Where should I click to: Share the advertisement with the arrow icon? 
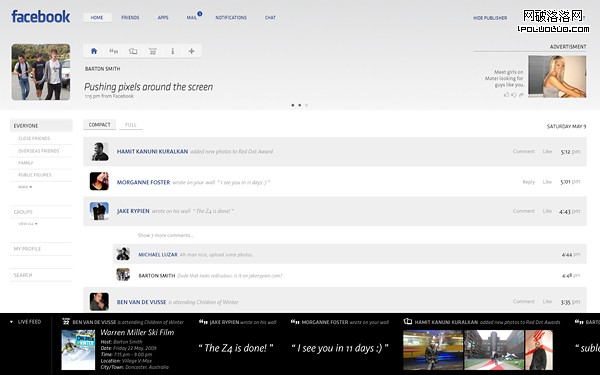(x=521, y=95)
